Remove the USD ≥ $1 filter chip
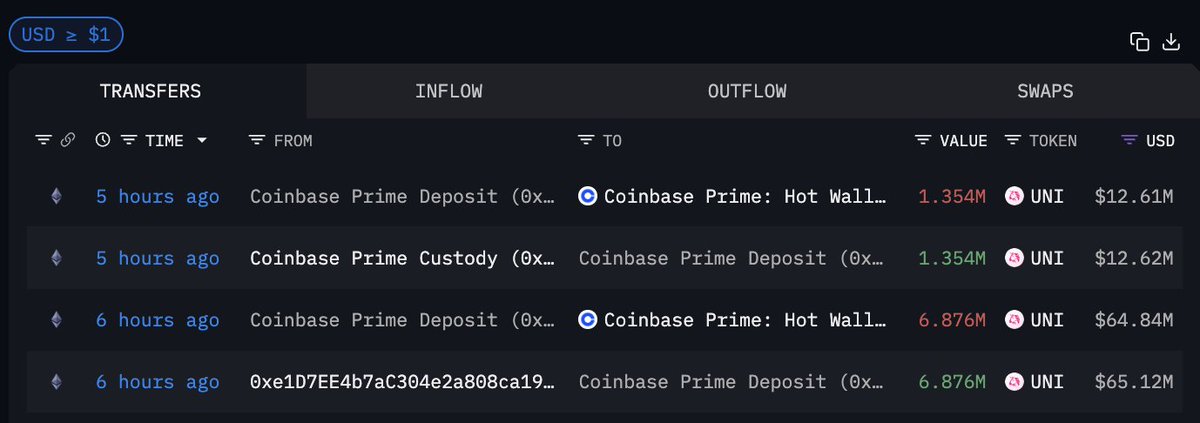 tap(66, 35)
